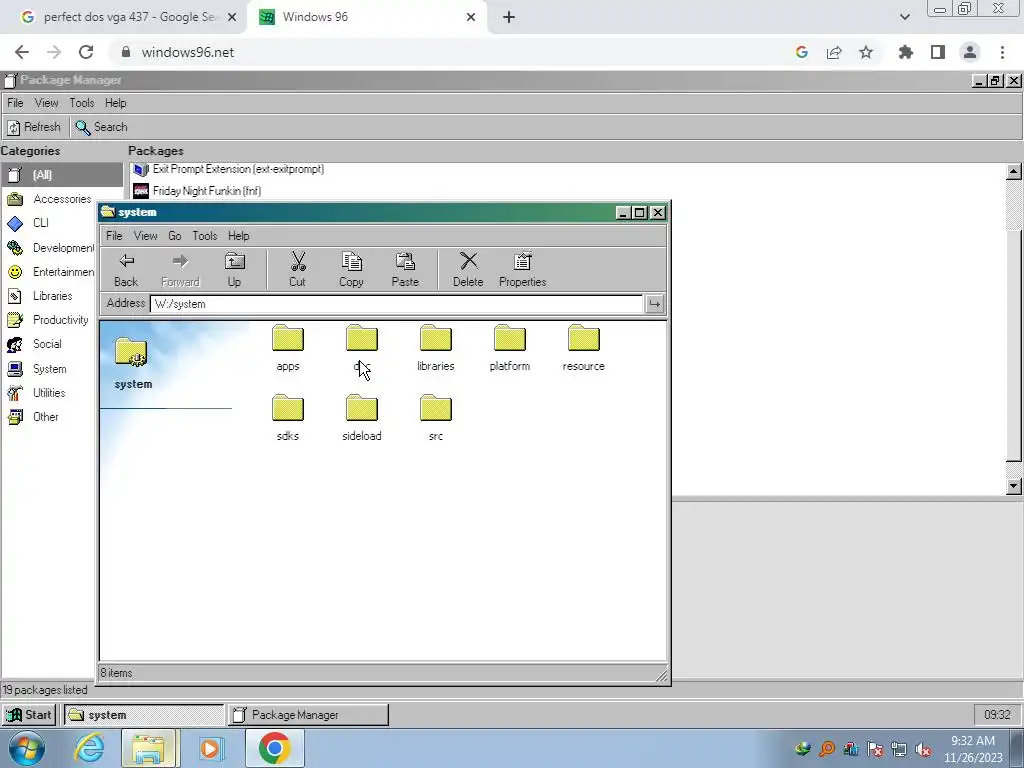This screenshot has height=768, width=1024.
Task: Open the sdks folder
Action: 288,419
